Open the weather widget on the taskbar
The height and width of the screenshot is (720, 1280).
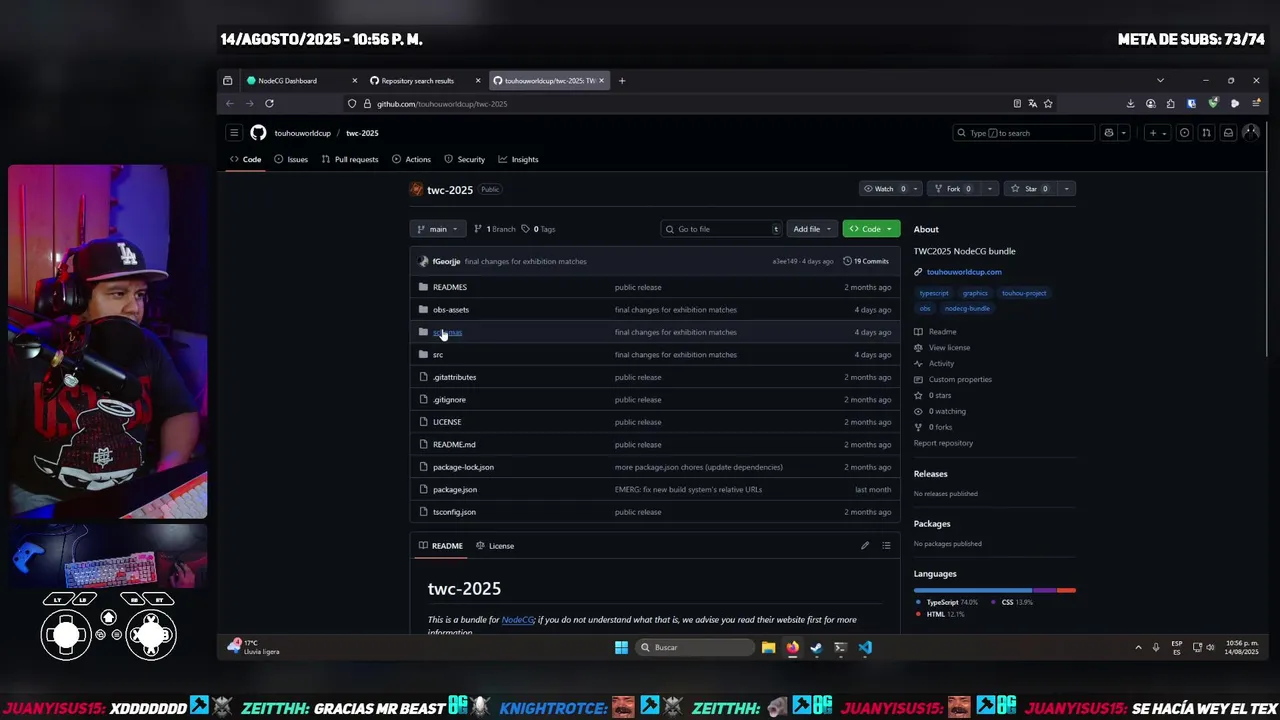click(x=254, y=647)
